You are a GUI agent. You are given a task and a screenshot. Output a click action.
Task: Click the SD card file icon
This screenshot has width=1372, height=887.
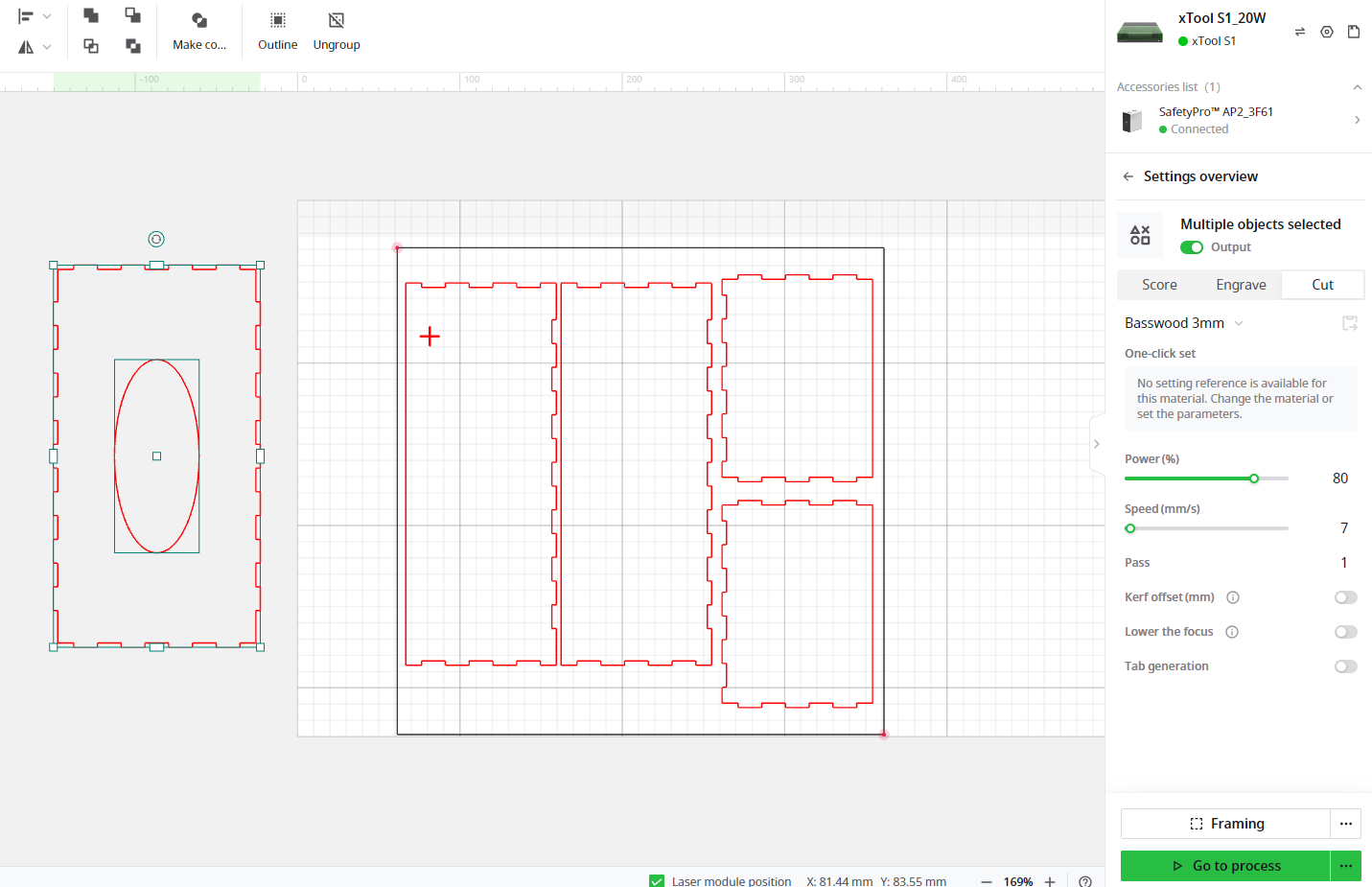[x=1354, y=32]
